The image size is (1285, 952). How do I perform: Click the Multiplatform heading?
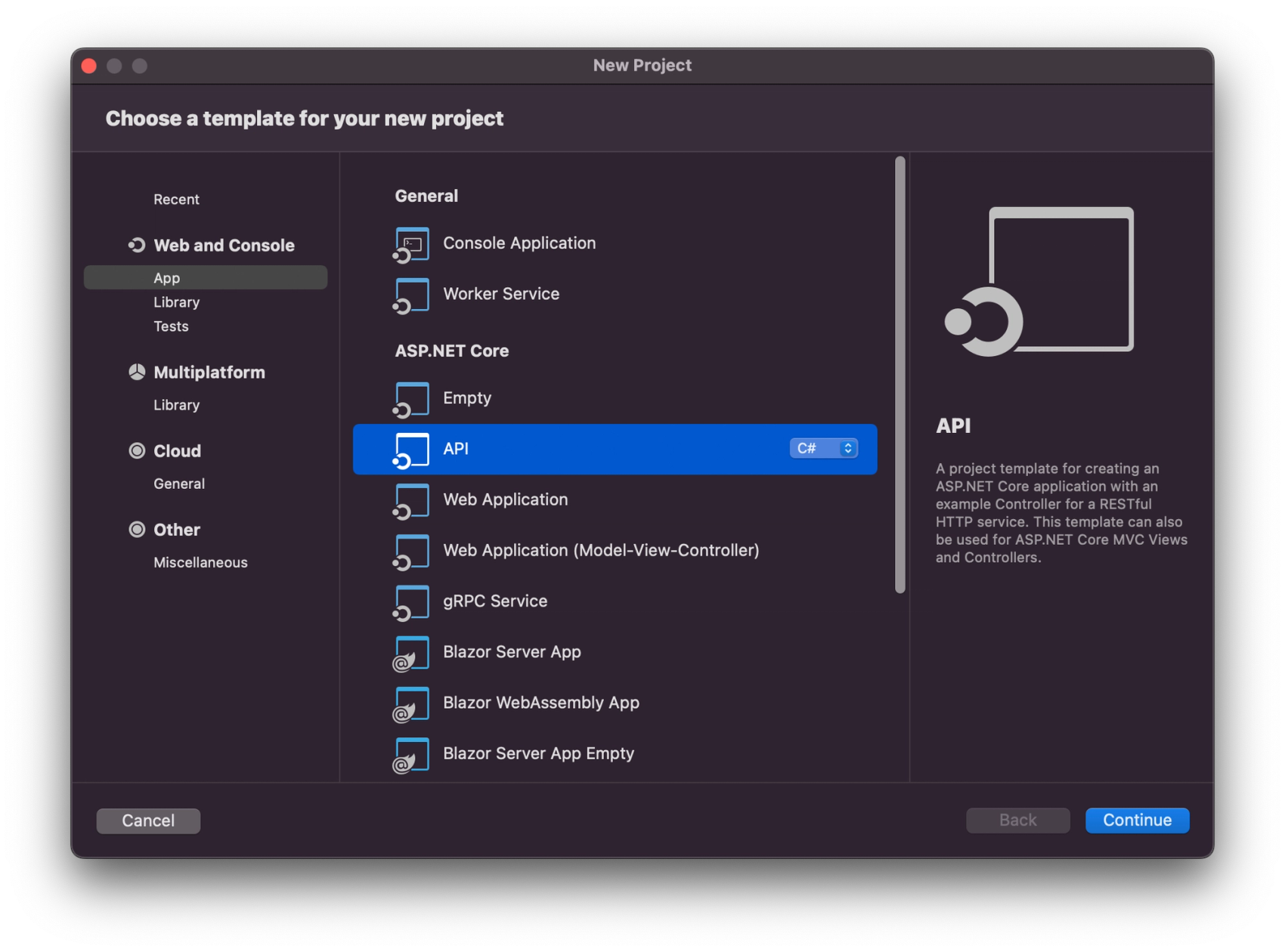[209, 372]
